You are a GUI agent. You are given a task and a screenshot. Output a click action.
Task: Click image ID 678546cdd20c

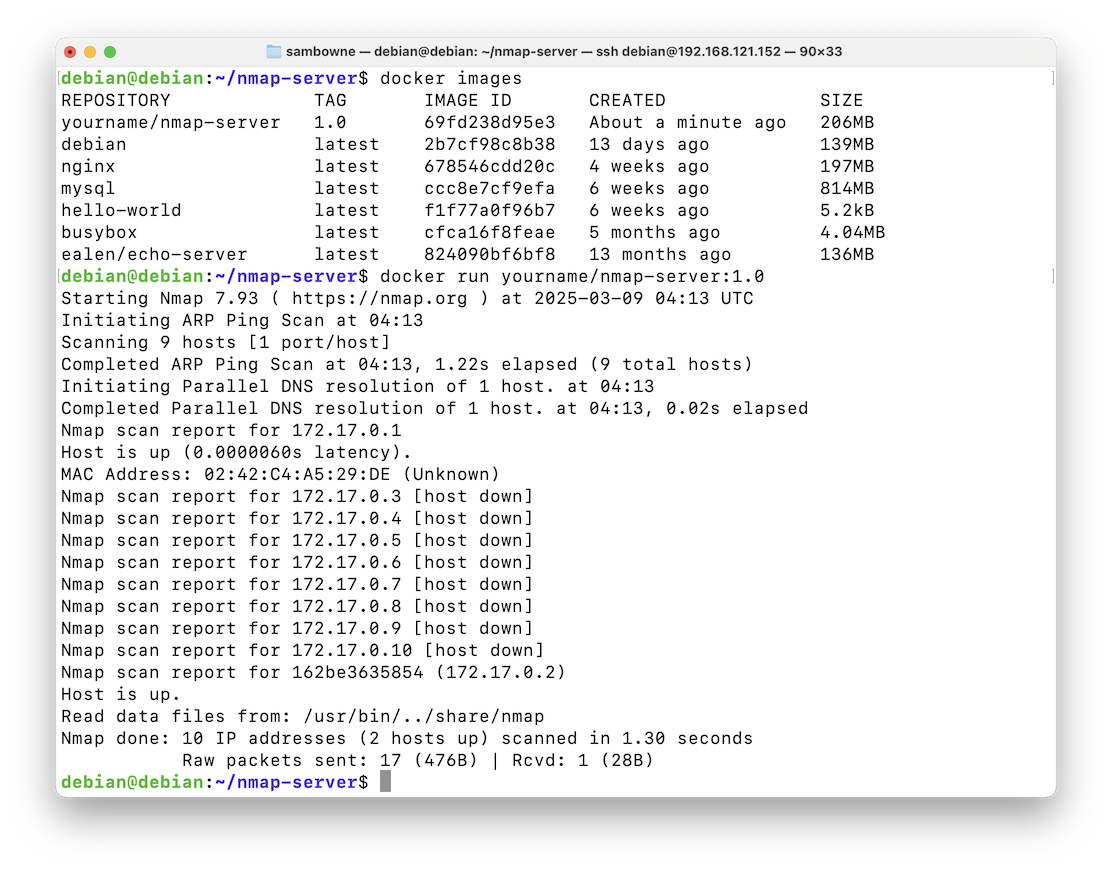click(489, 166)
